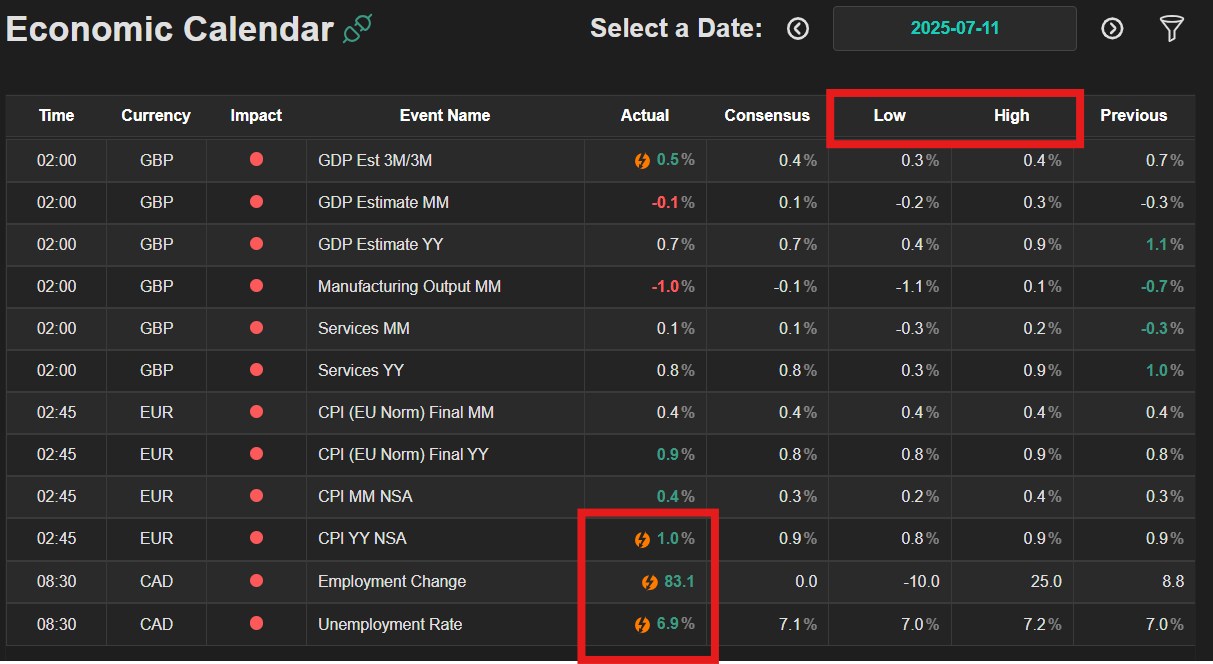Click the lightning icon beside Employment Change actual
This screenshot has width=1213, height=664.
[x=649, y=582]
